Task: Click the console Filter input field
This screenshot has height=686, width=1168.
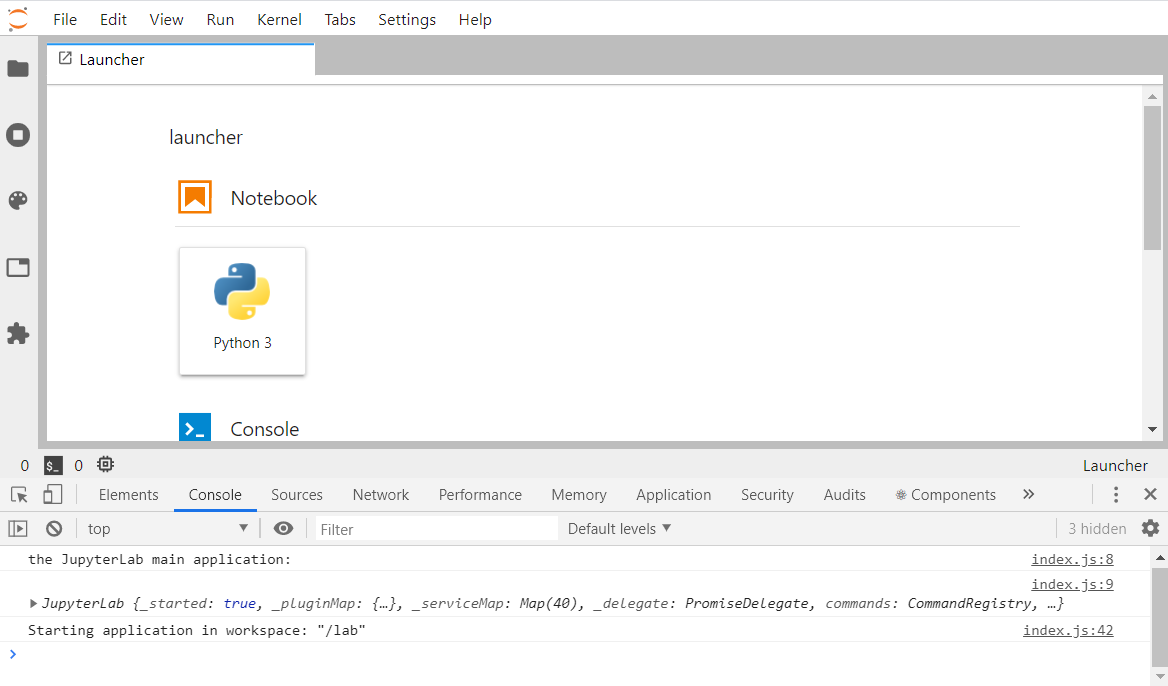Action: click(437, 529)
